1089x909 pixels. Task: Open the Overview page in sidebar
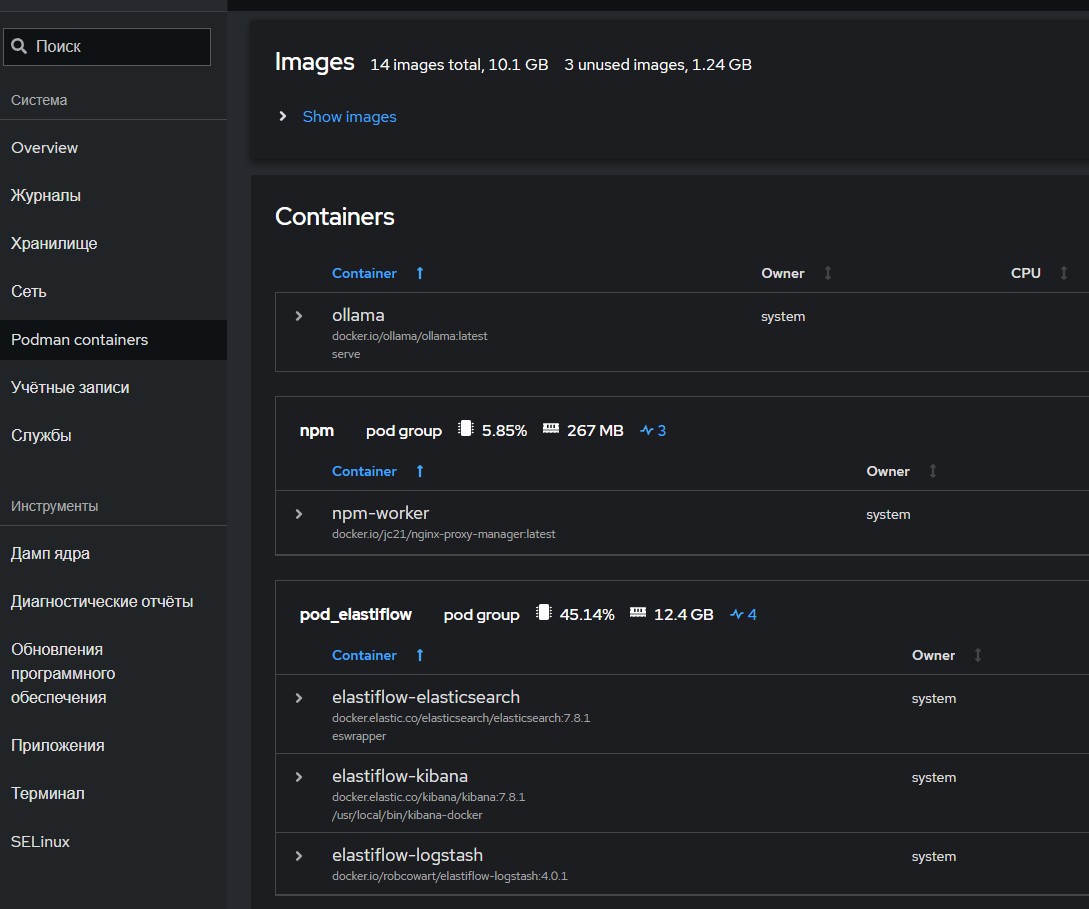click(x=44, y=148)
